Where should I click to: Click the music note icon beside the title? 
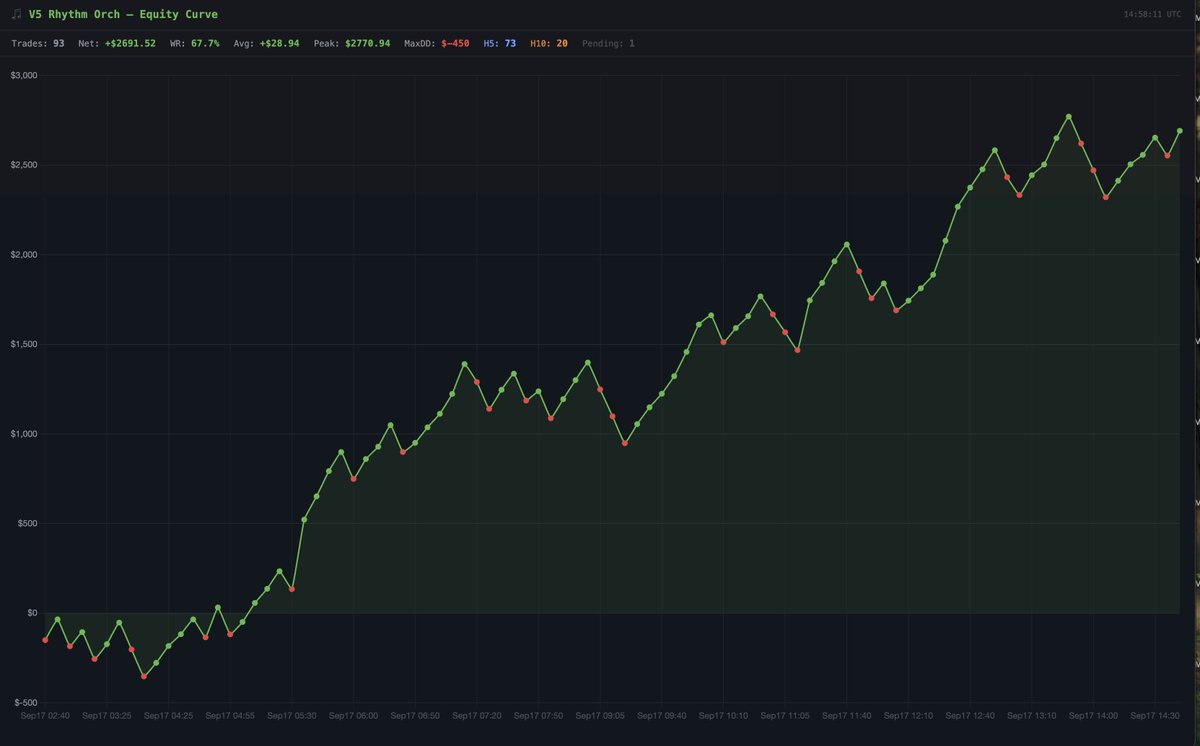coord(17,15)
